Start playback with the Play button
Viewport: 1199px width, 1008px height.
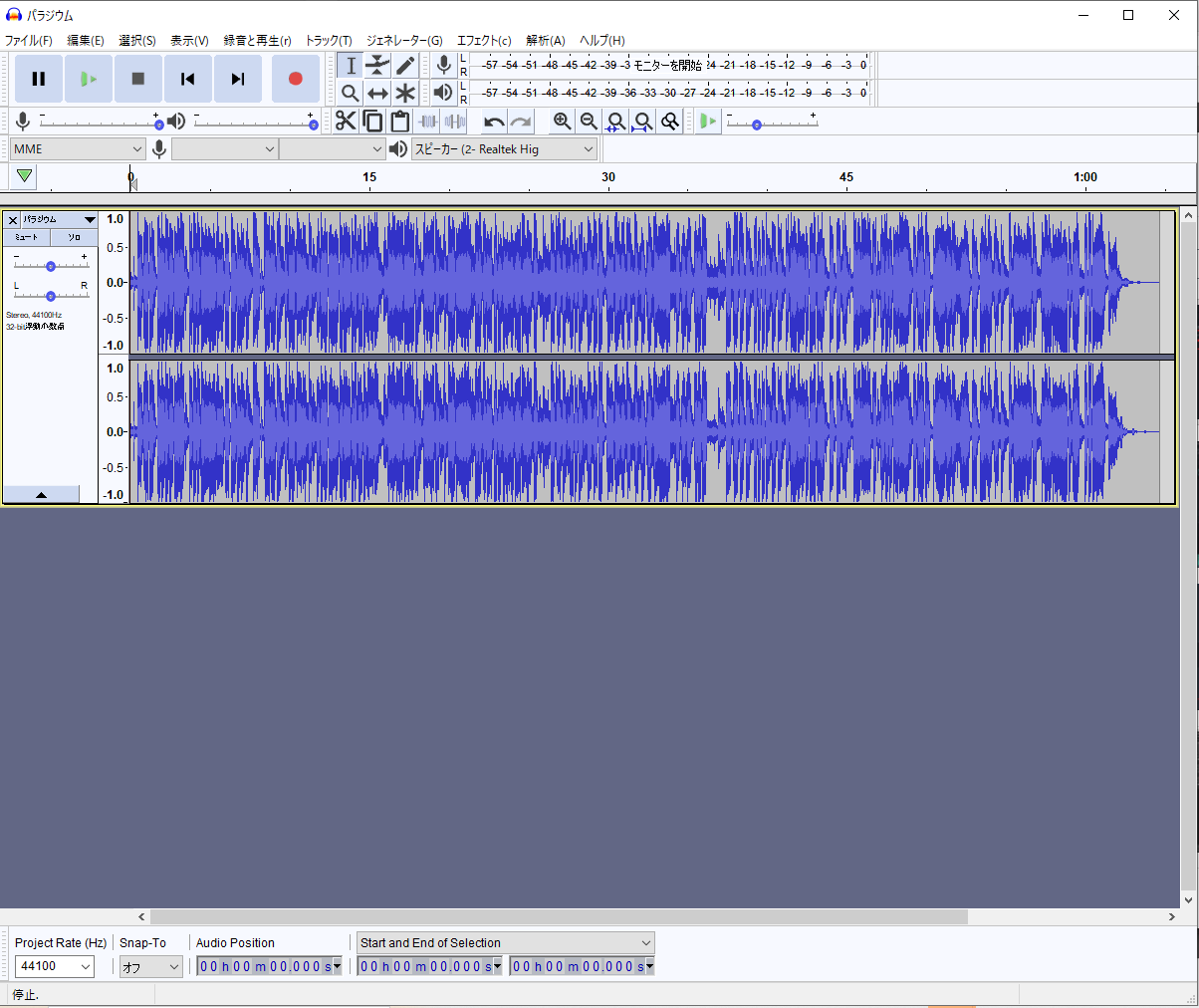pyautogui.click(x=89, y=79)
